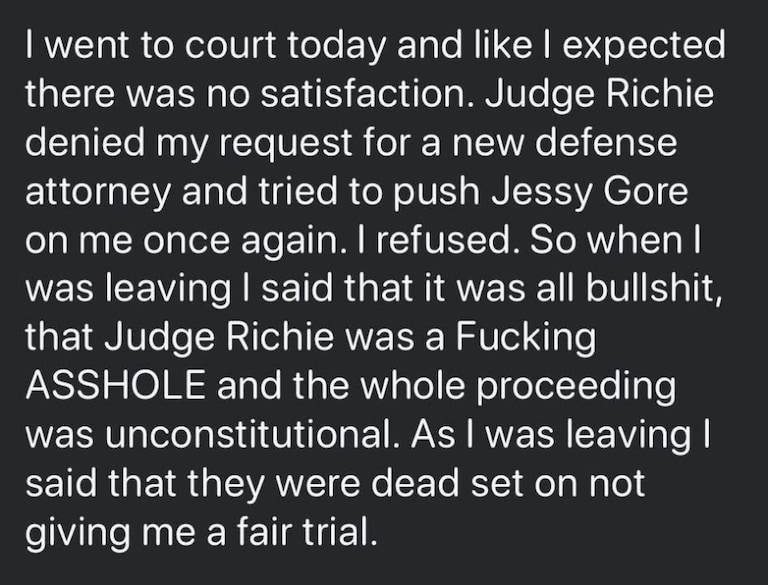Click on the word "push"
This screenshot has height=585, width=768.
click(436, 194)
